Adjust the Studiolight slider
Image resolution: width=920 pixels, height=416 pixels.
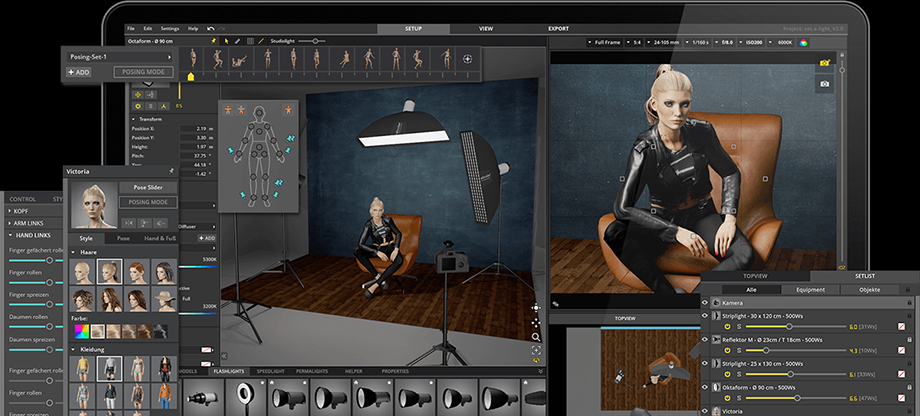coord(312,41)
